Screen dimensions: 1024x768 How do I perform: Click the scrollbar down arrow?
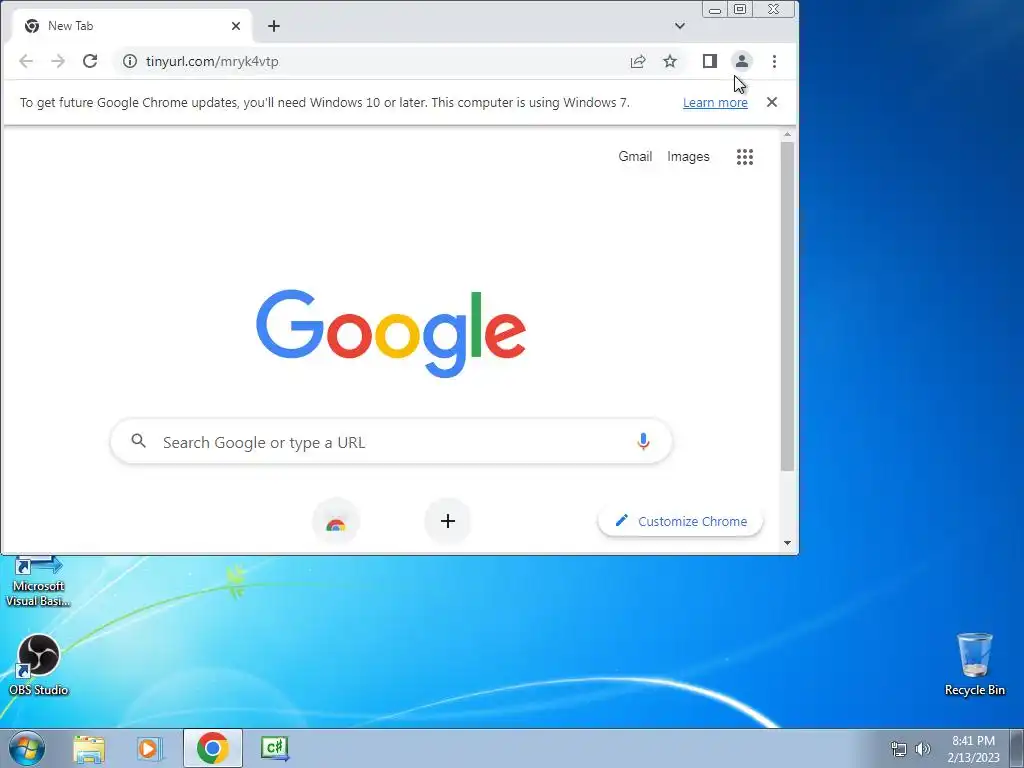coord(787,543)
